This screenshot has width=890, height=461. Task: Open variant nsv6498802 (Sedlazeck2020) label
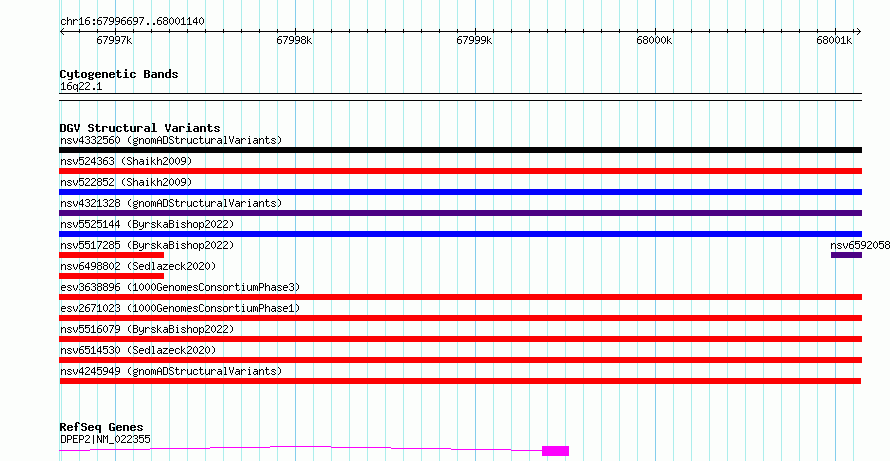138,266
